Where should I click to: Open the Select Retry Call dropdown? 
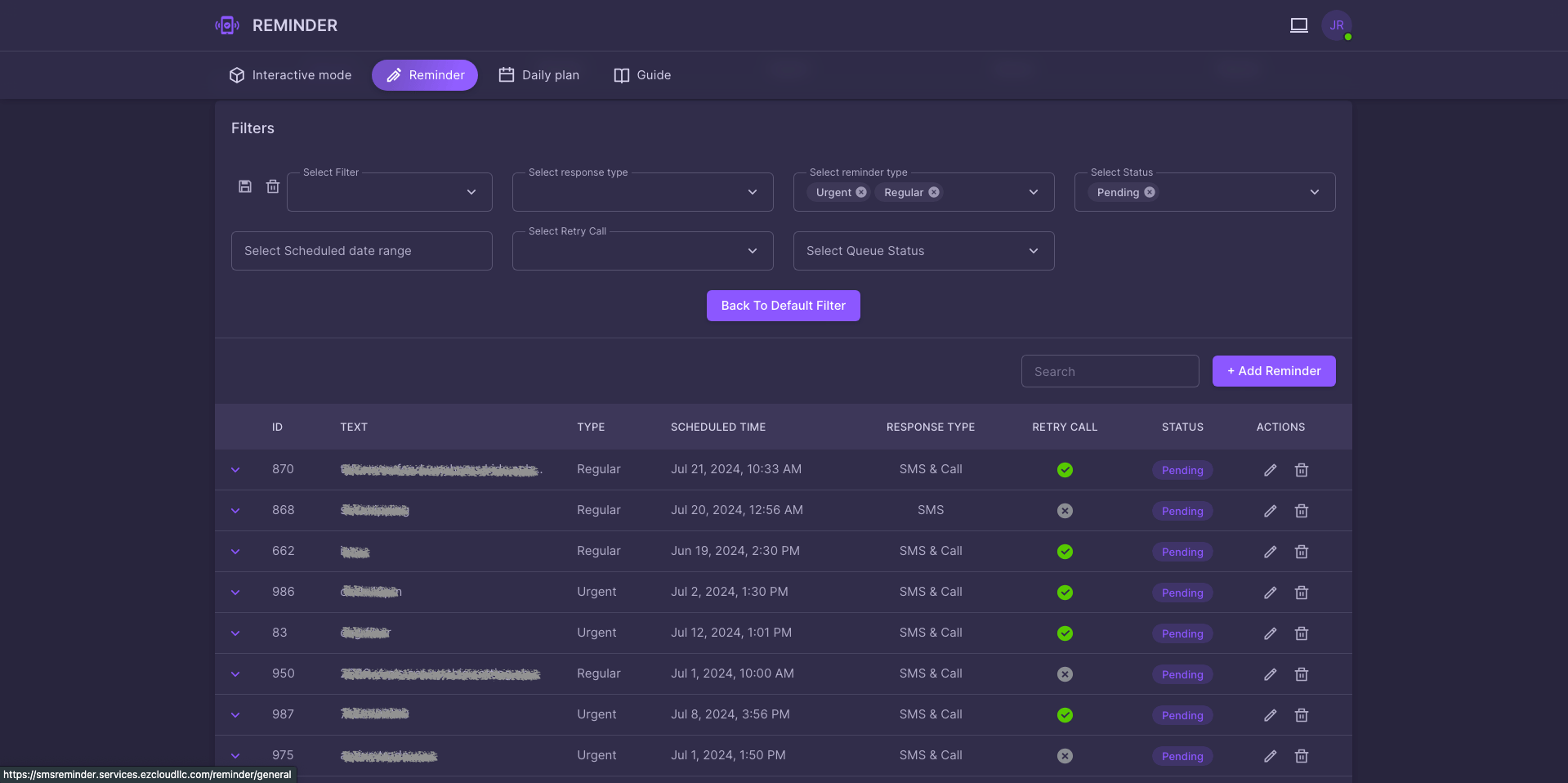pyautogui.click(x=643, y=251)
